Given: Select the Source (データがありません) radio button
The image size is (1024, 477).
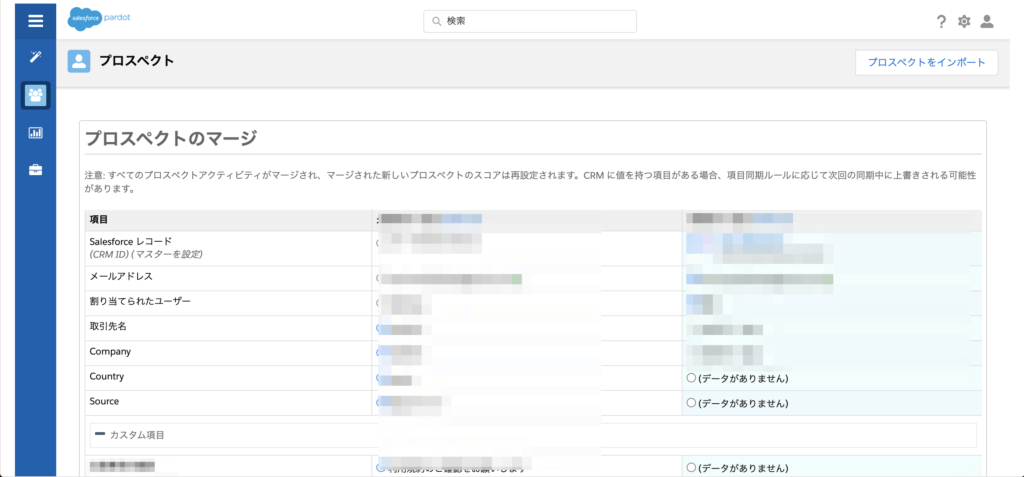Looking at the screenshot, I should click(x=691, y=403).
